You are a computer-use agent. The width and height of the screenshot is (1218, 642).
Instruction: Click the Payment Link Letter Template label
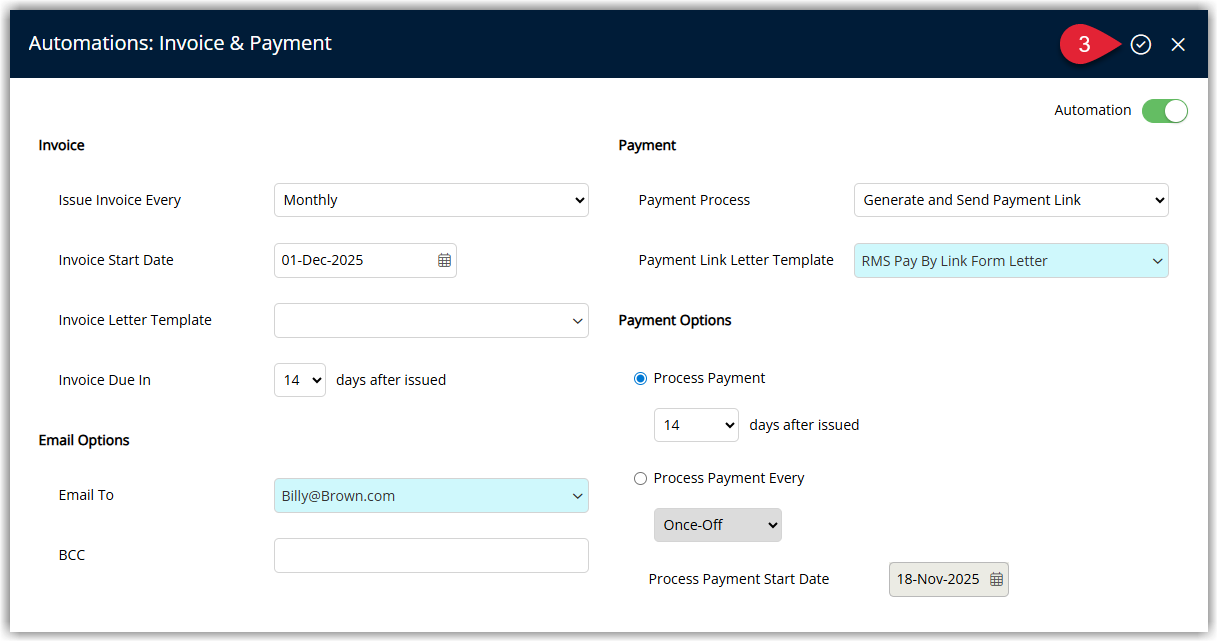pos(736,260)
